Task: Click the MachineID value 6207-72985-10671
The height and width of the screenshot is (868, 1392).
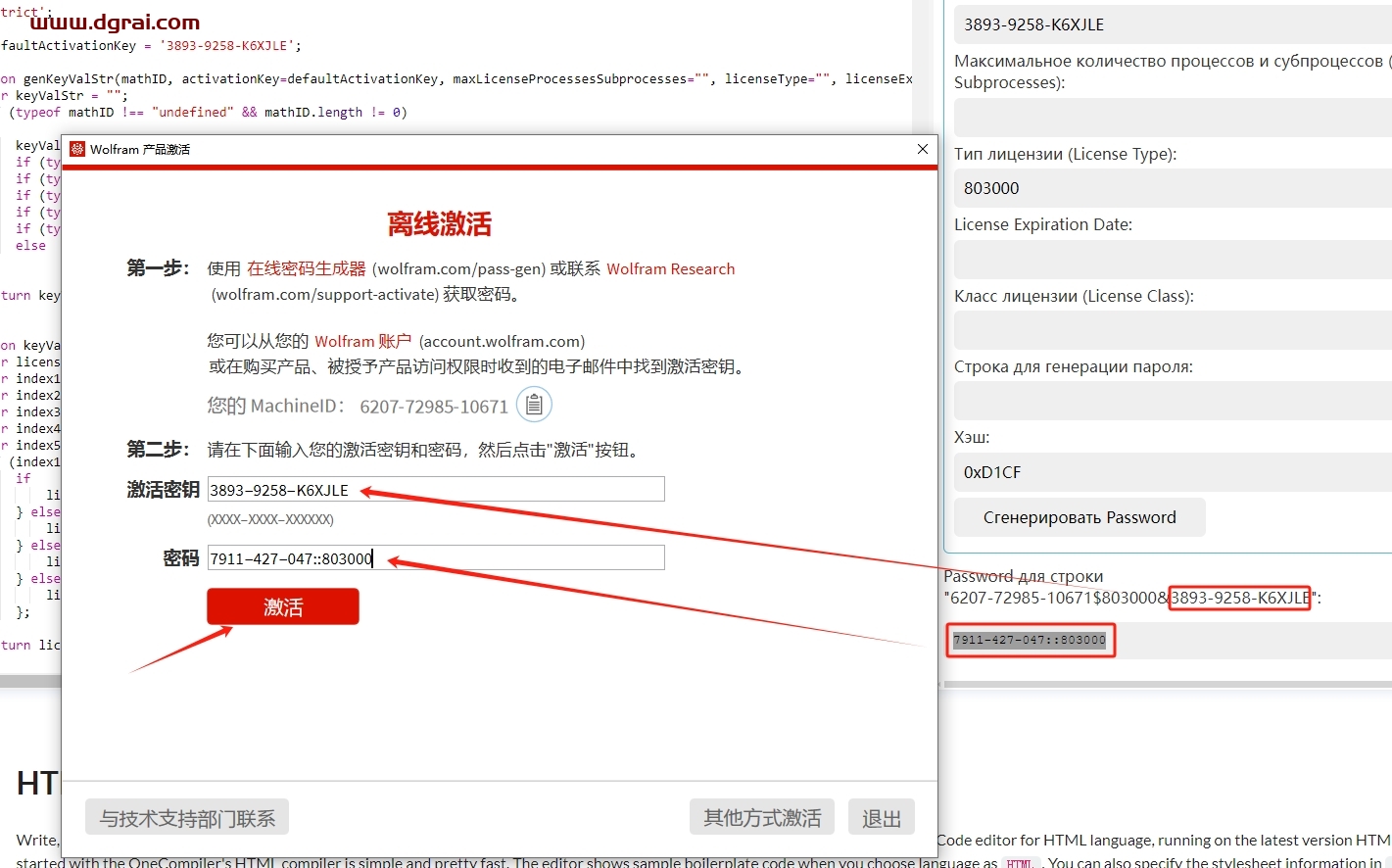Action: coord(434,406)
